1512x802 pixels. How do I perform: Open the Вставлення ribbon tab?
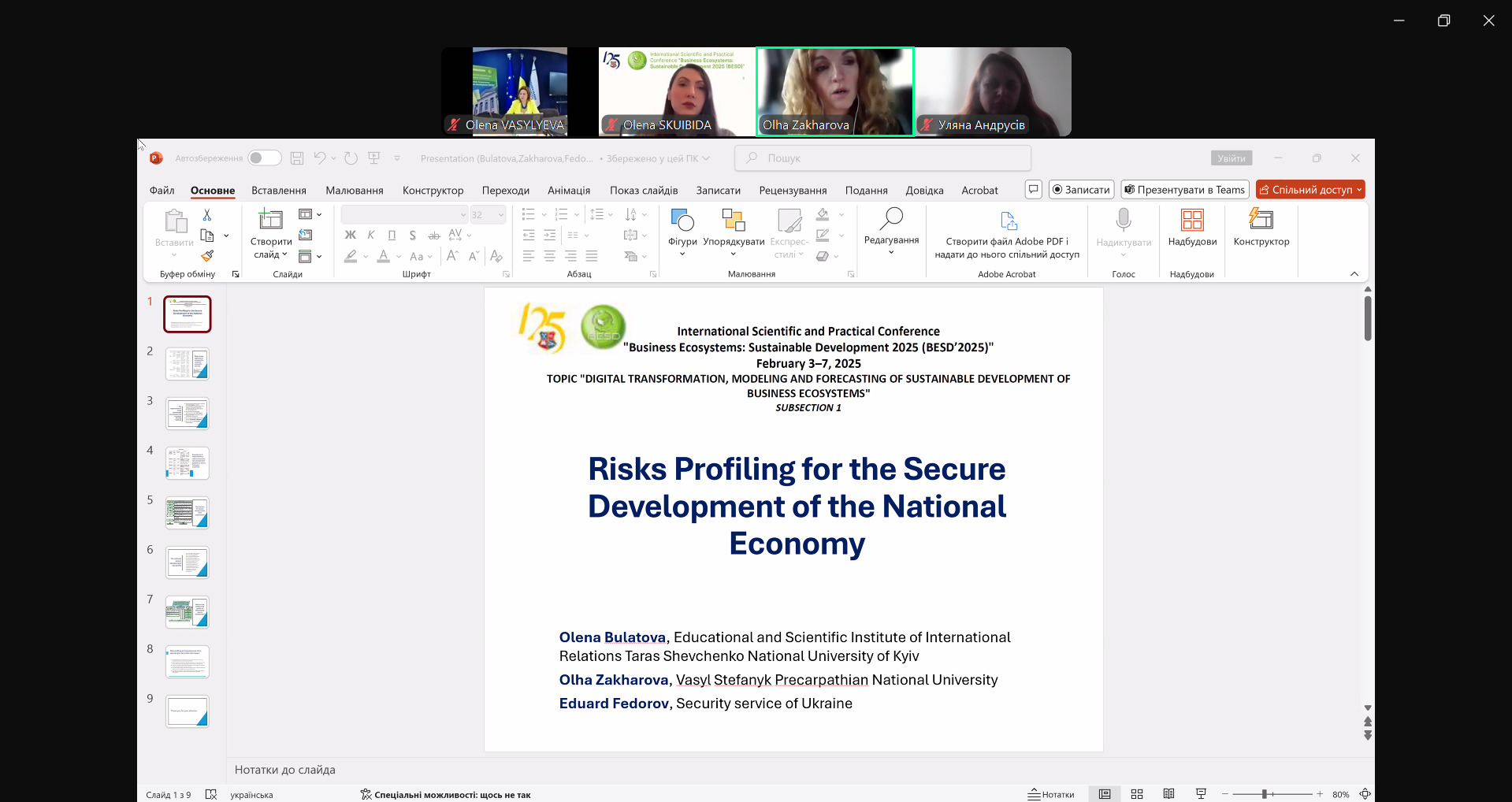[278, 191]
